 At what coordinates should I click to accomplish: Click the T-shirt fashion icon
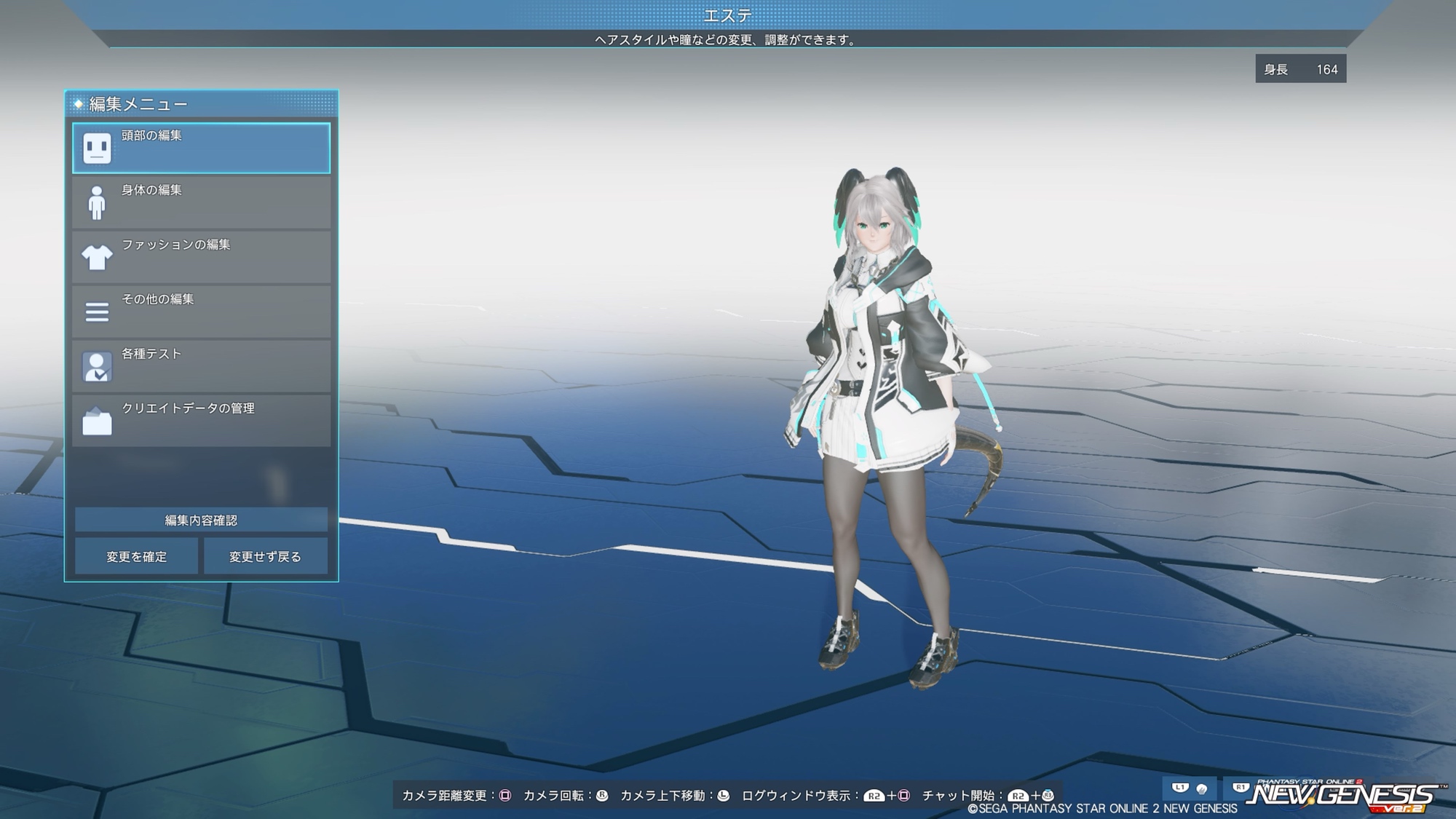pyautogui.click(x=97, y=257)
